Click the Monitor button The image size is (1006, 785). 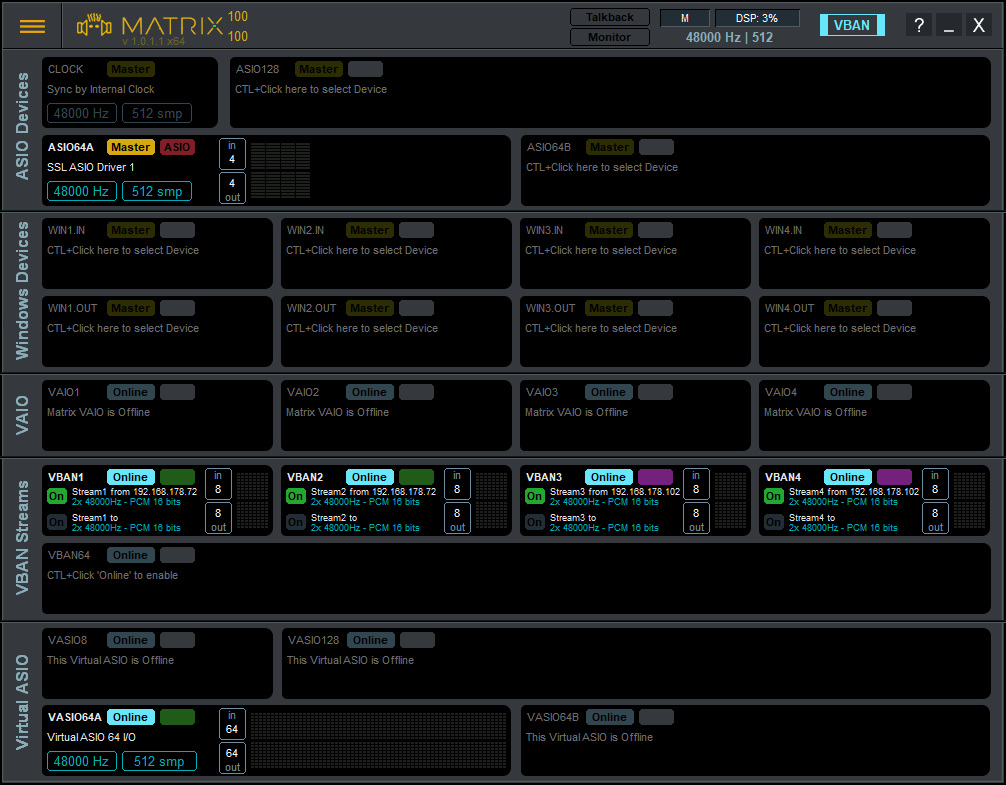(x=609, y=37)
